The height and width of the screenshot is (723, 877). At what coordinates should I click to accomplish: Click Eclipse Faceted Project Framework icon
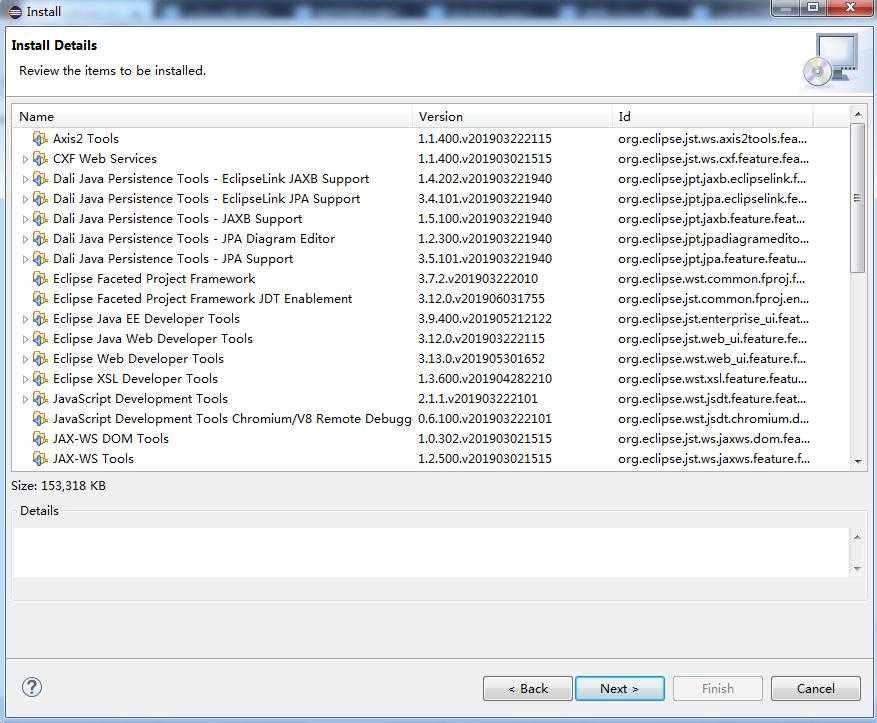tap(40, 278)
